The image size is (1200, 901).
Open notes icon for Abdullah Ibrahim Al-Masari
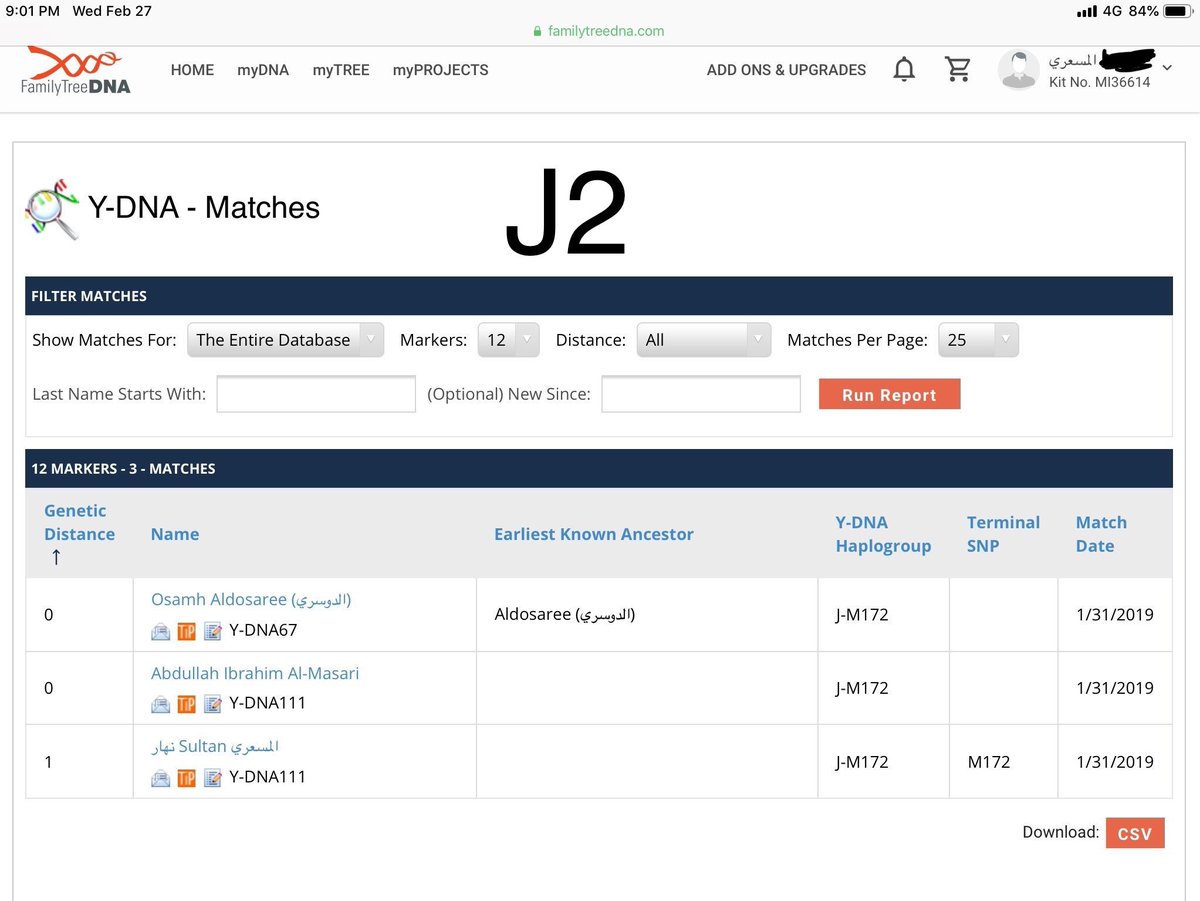click(212, 704)
